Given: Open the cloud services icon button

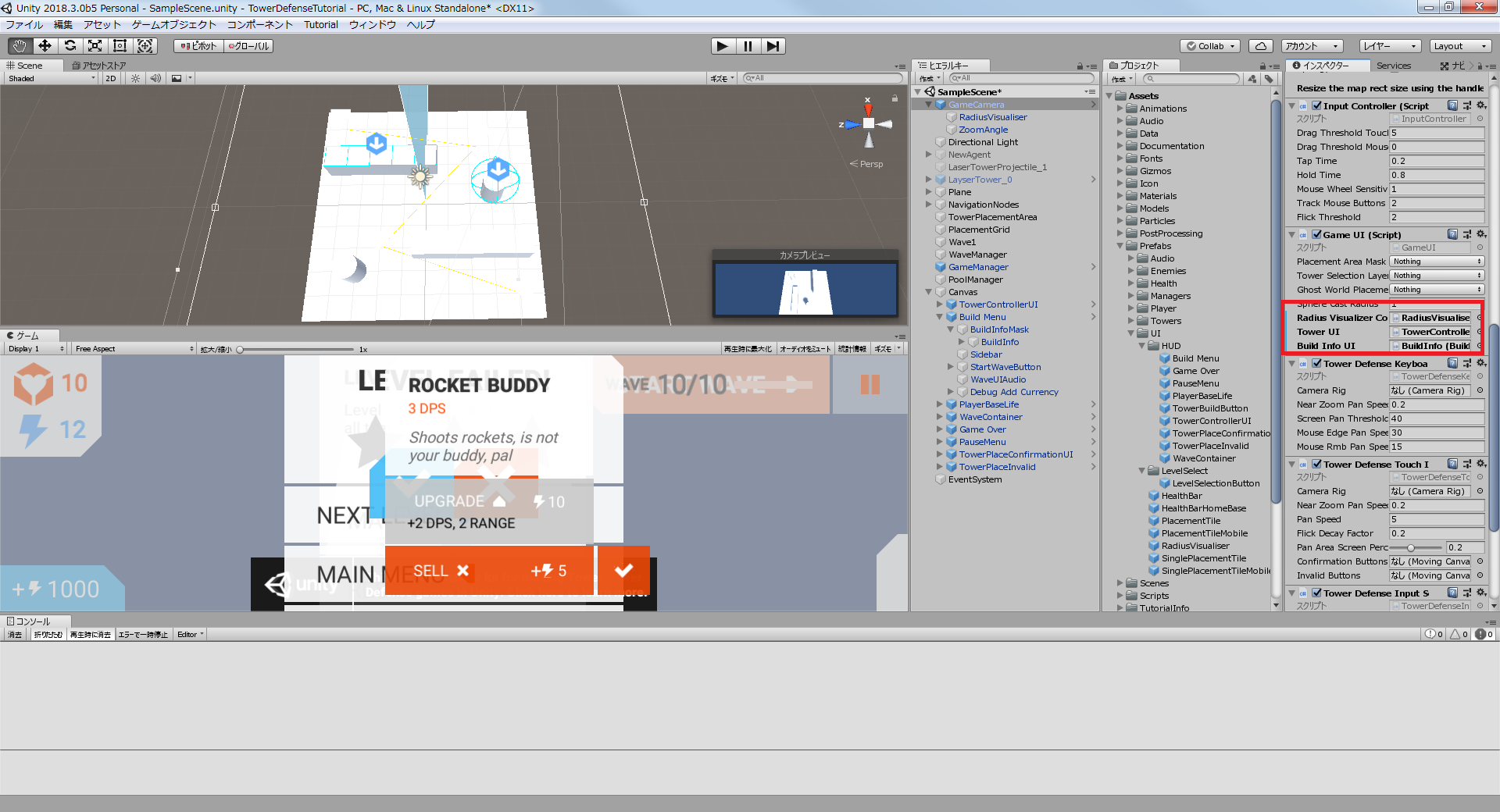Looking at the screenshot, I should pyautogui.click(x=1260, y=46).
